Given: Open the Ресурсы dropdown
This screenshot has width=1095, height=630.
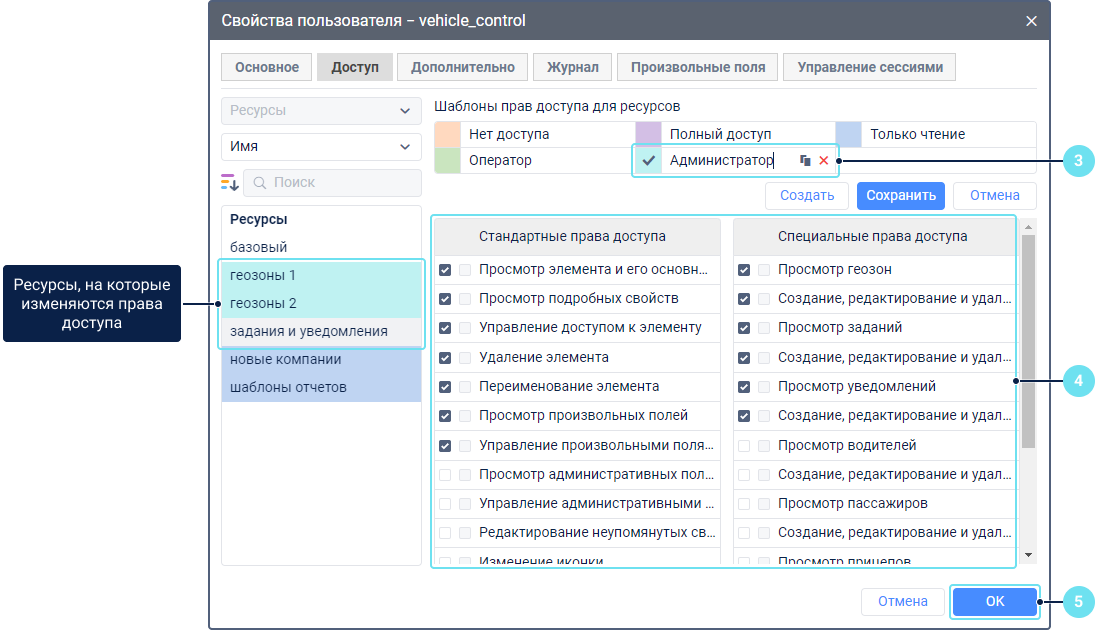Looking at the screenshot, I should point(321,111).
